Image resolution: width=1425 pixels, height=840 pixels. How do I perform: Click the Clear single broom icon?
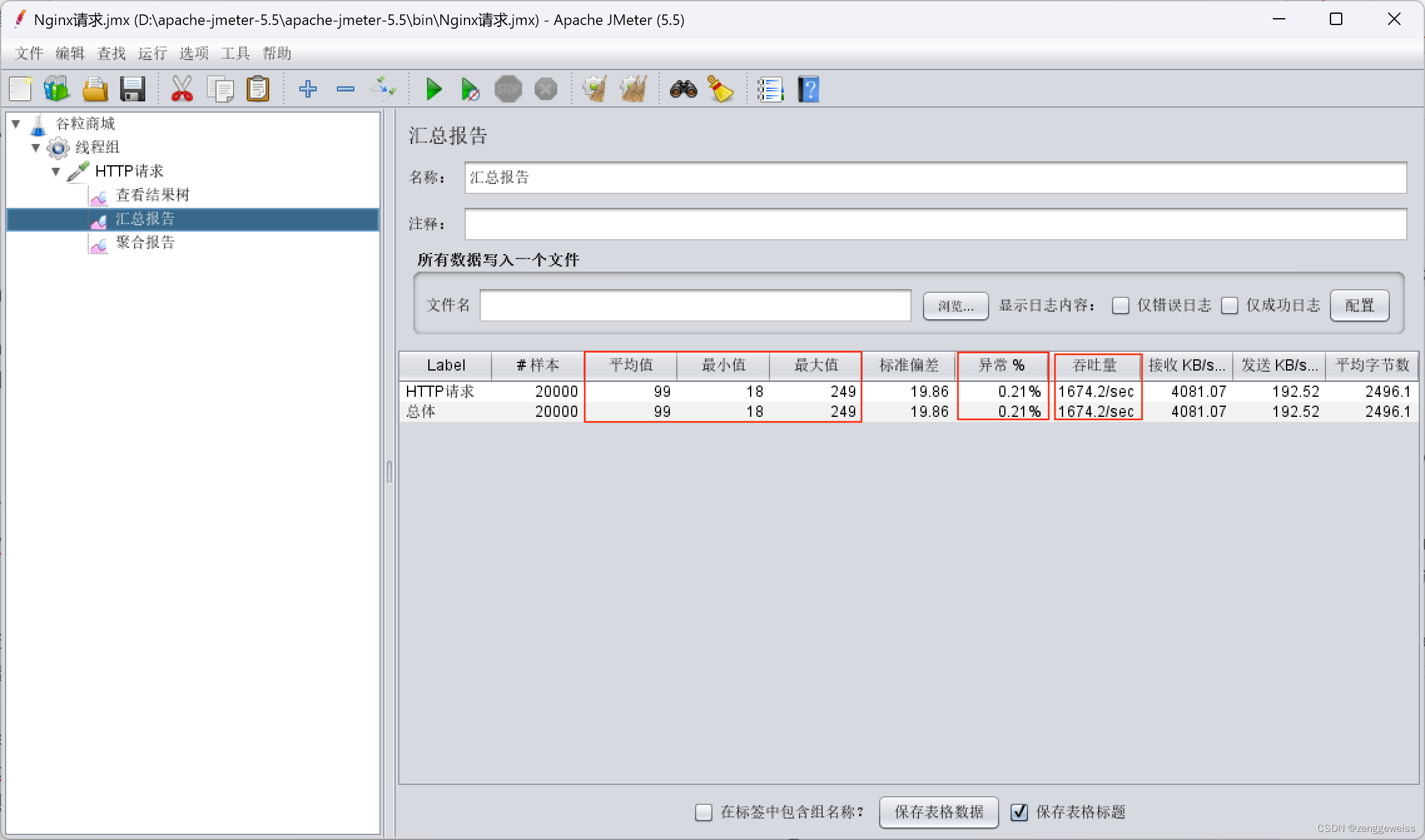[595, 89]
